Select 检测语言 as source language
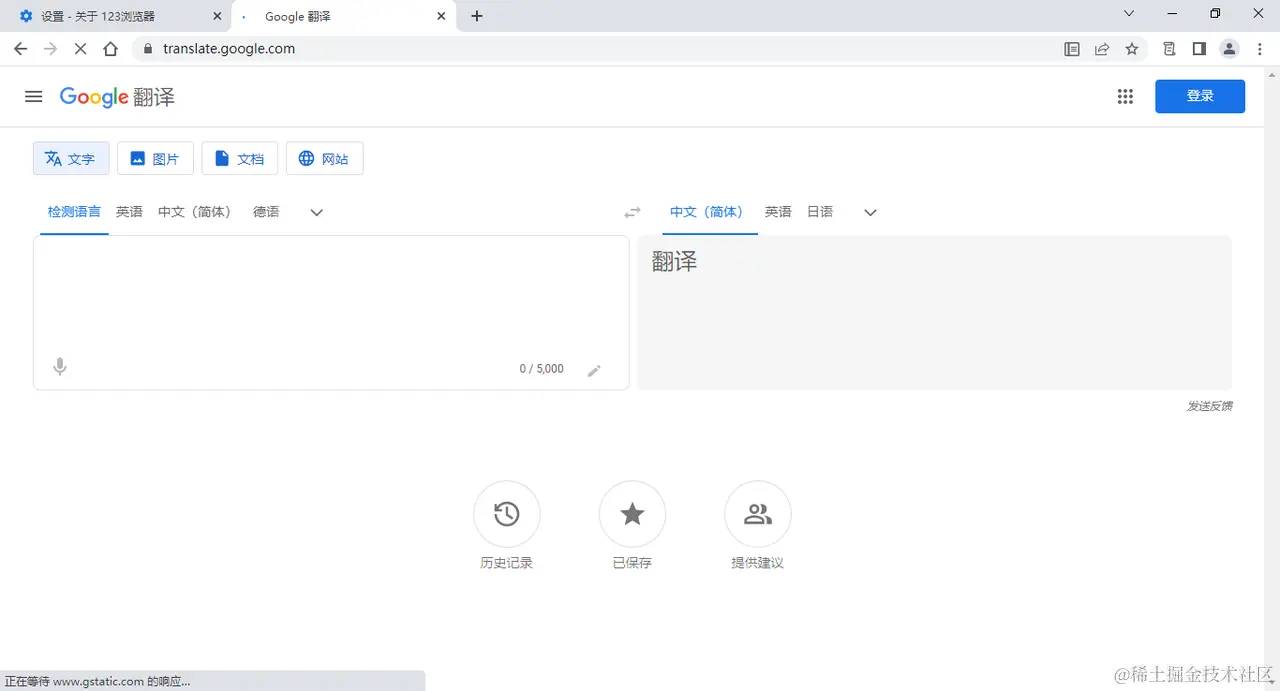The image size is (1280, 691). (73, 212)
